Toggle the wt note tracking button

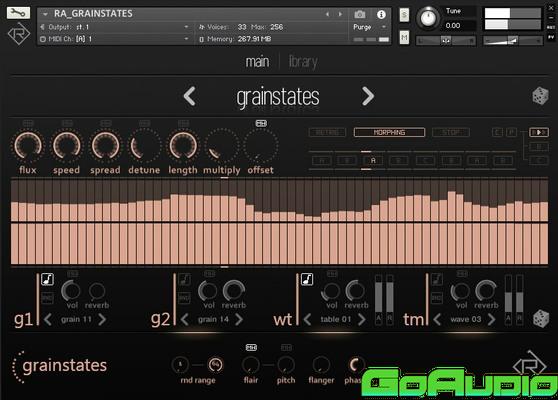[307, 279]
